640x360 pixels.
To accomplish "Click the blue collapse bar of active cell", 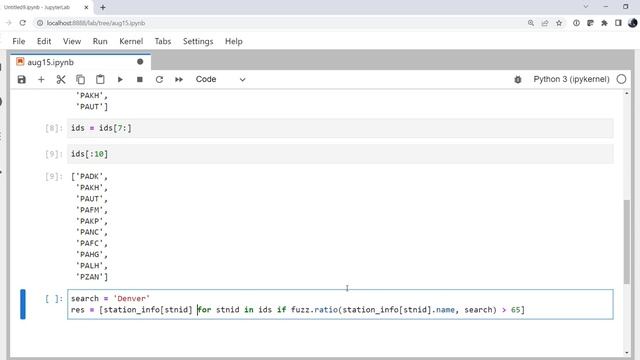I will [x=23, y=304].
